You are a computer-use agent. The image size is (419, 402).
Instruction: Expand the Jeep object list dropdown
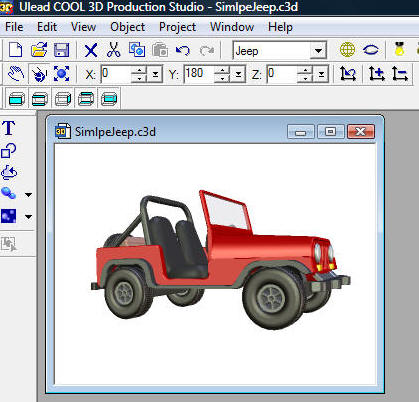[x=318, y=51]
